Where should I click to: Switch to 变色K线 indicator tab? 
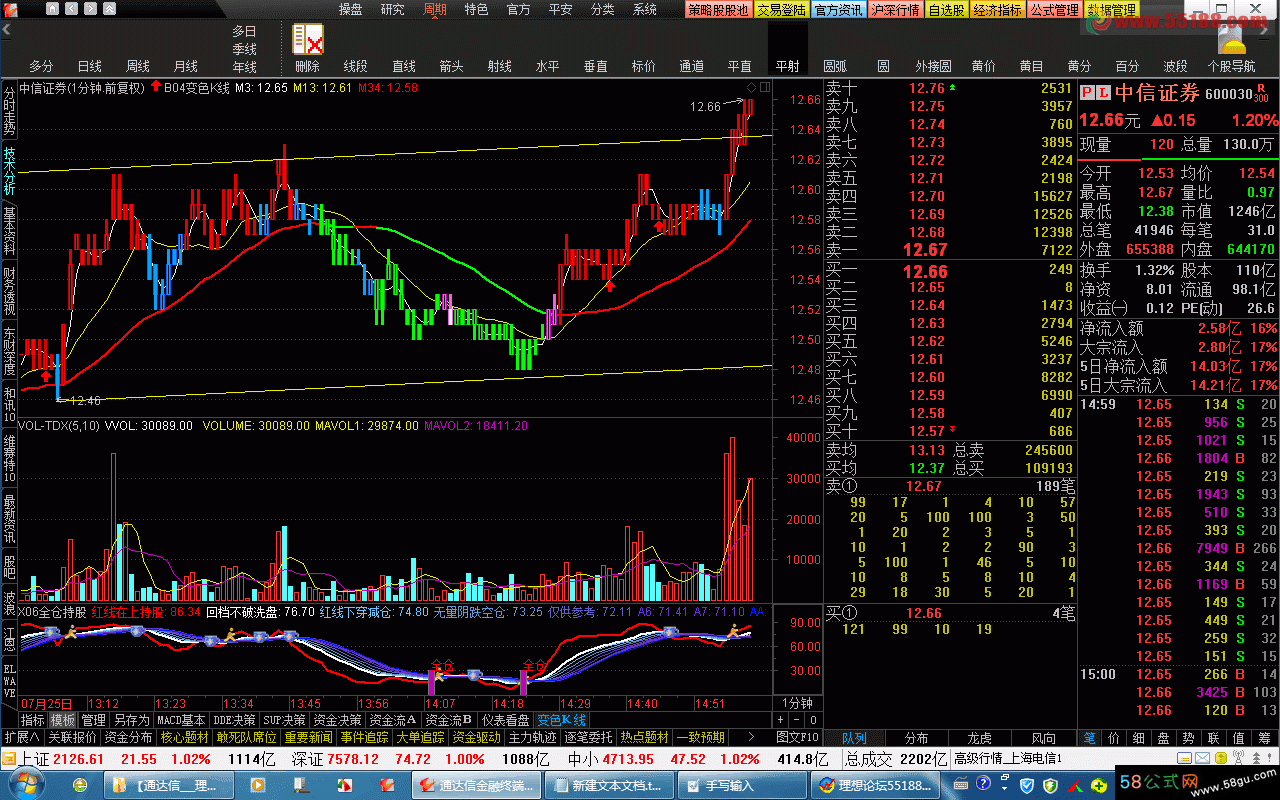point(562,720)
